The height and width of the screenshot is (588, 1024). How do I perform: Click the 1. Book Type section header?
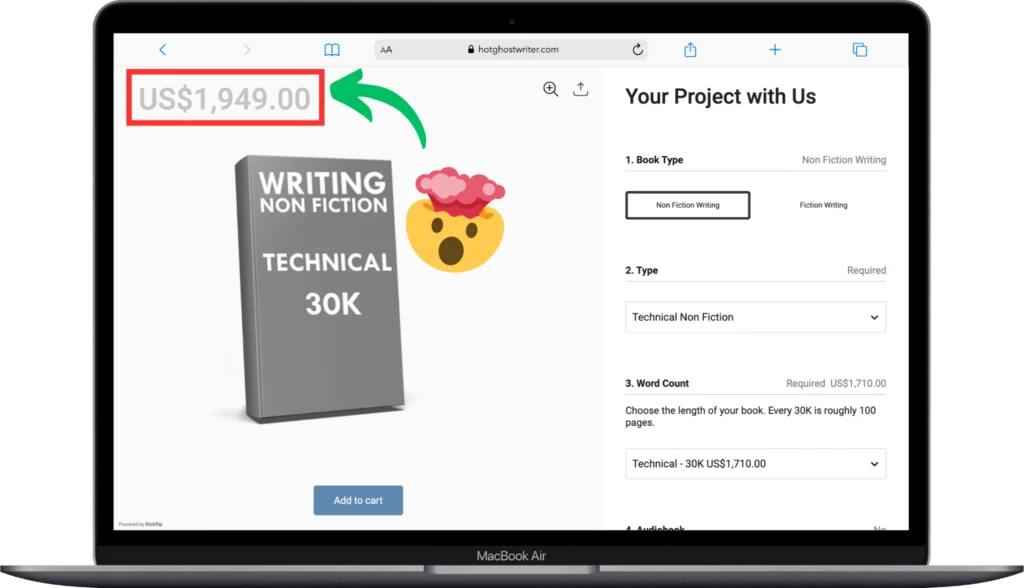coord(654,159)
